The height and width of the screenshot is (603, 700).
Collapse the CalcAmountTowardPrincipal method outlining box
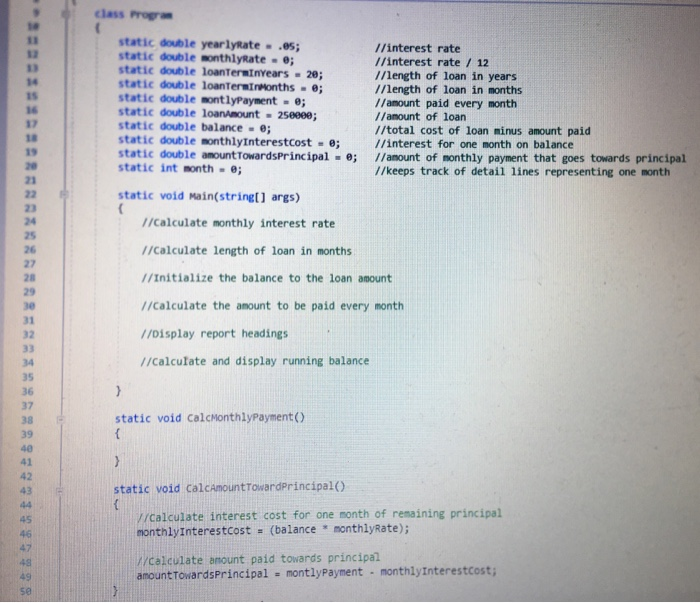(59, 491)
